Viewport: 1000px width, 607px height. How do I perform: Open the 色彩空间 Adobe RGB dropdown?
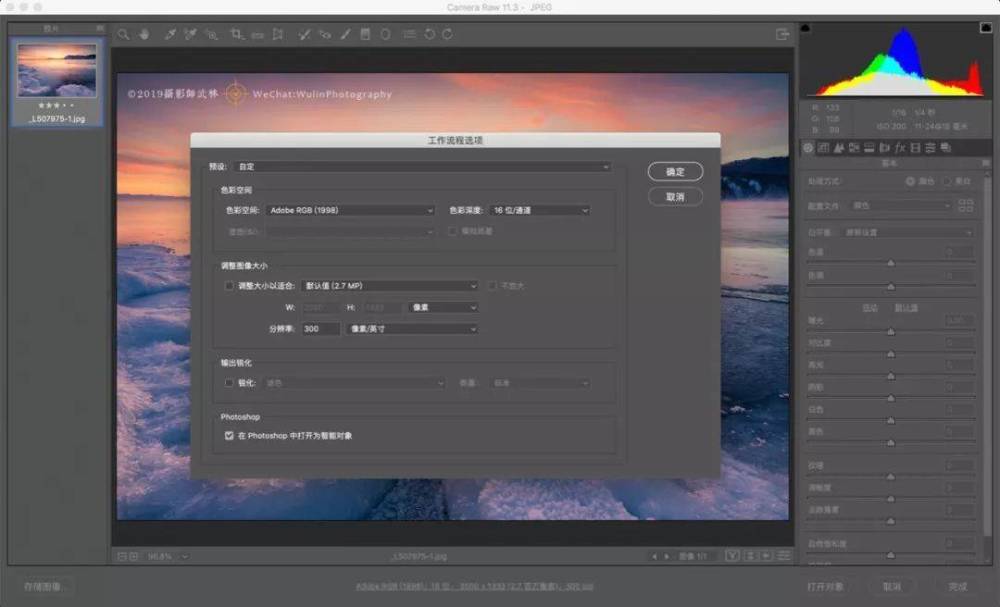click(350, 211)
